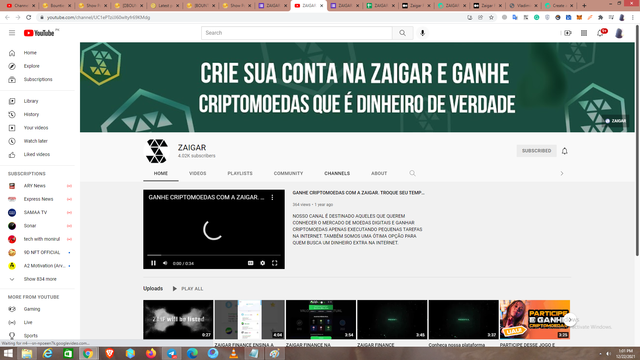Open video player settings gear
Viewport: 640px width, 360px height.
pos(262,263)
